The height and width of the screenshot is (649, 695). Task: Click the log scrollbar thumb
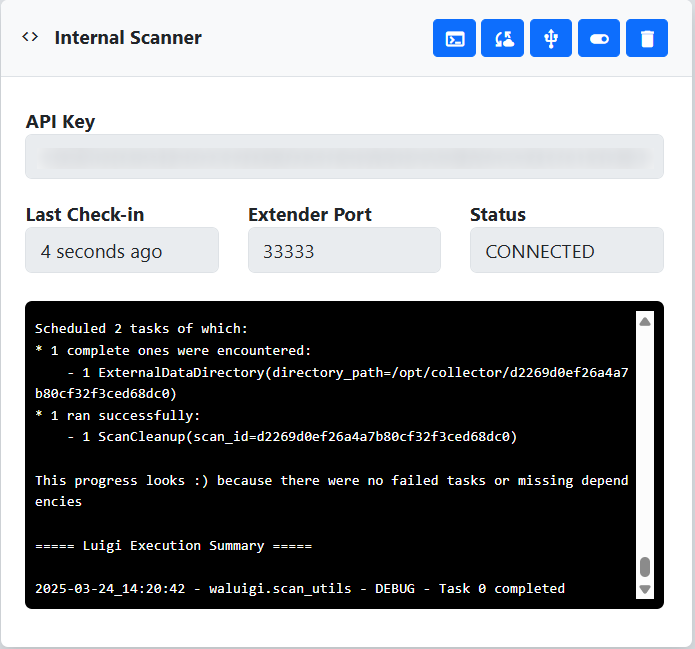click(x=645, y=567)
